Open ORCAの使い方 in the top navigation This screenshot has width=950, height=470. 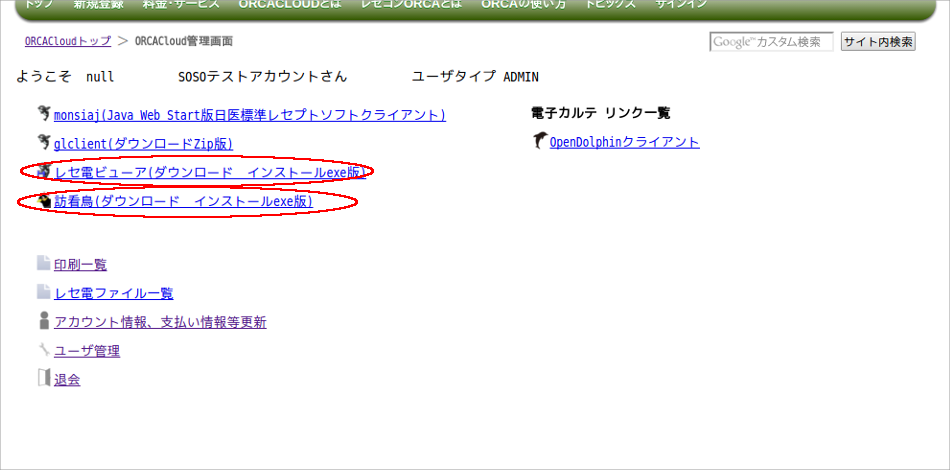pos(523,4)
